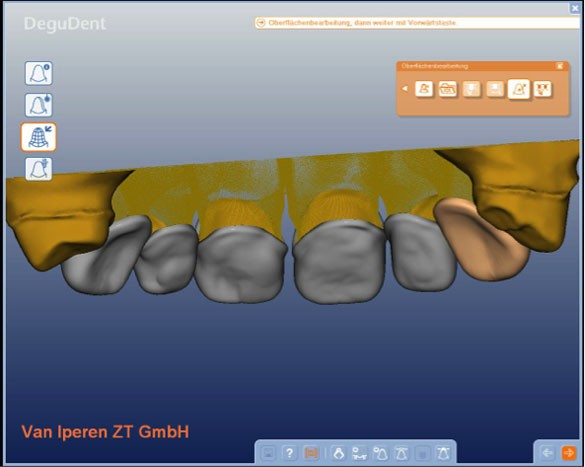Select the crown info tool in left sidebar
The image size is (585, 467).
[x=39, y=73]
